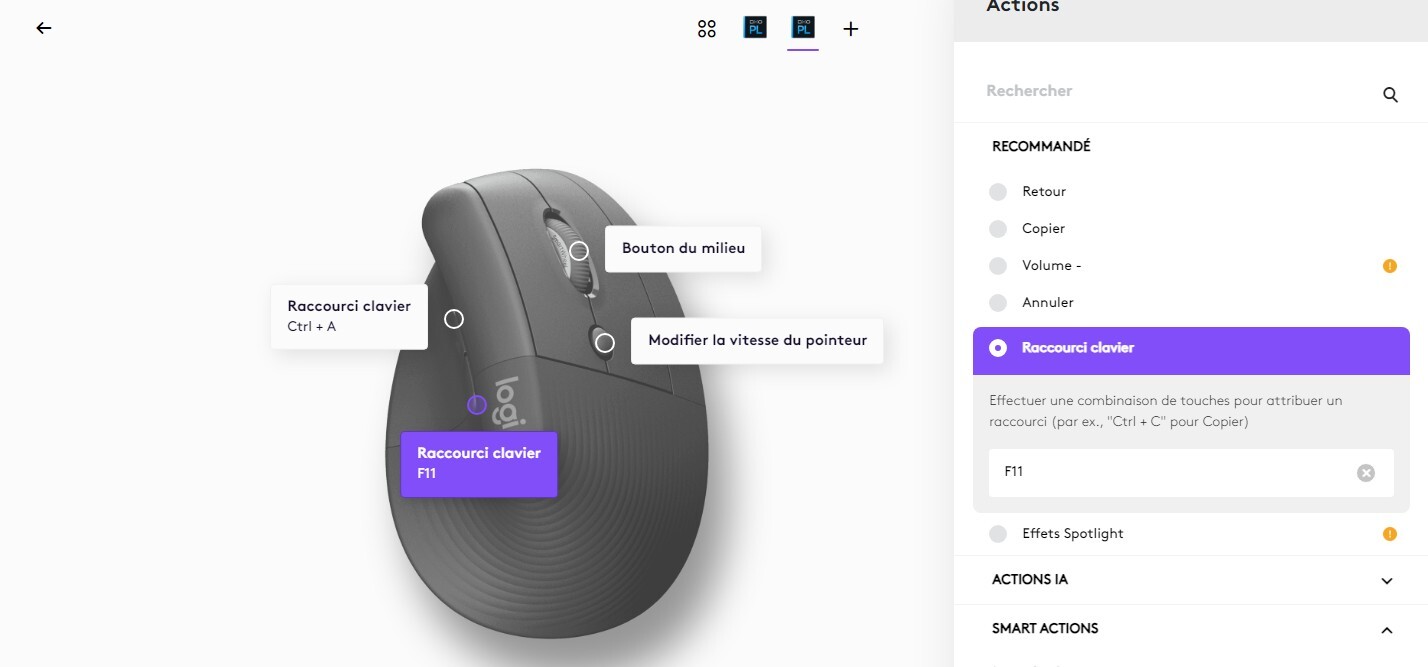Click the search magnifier icon
This screenshot has width=1428, height=667.
click(1390, 95)
